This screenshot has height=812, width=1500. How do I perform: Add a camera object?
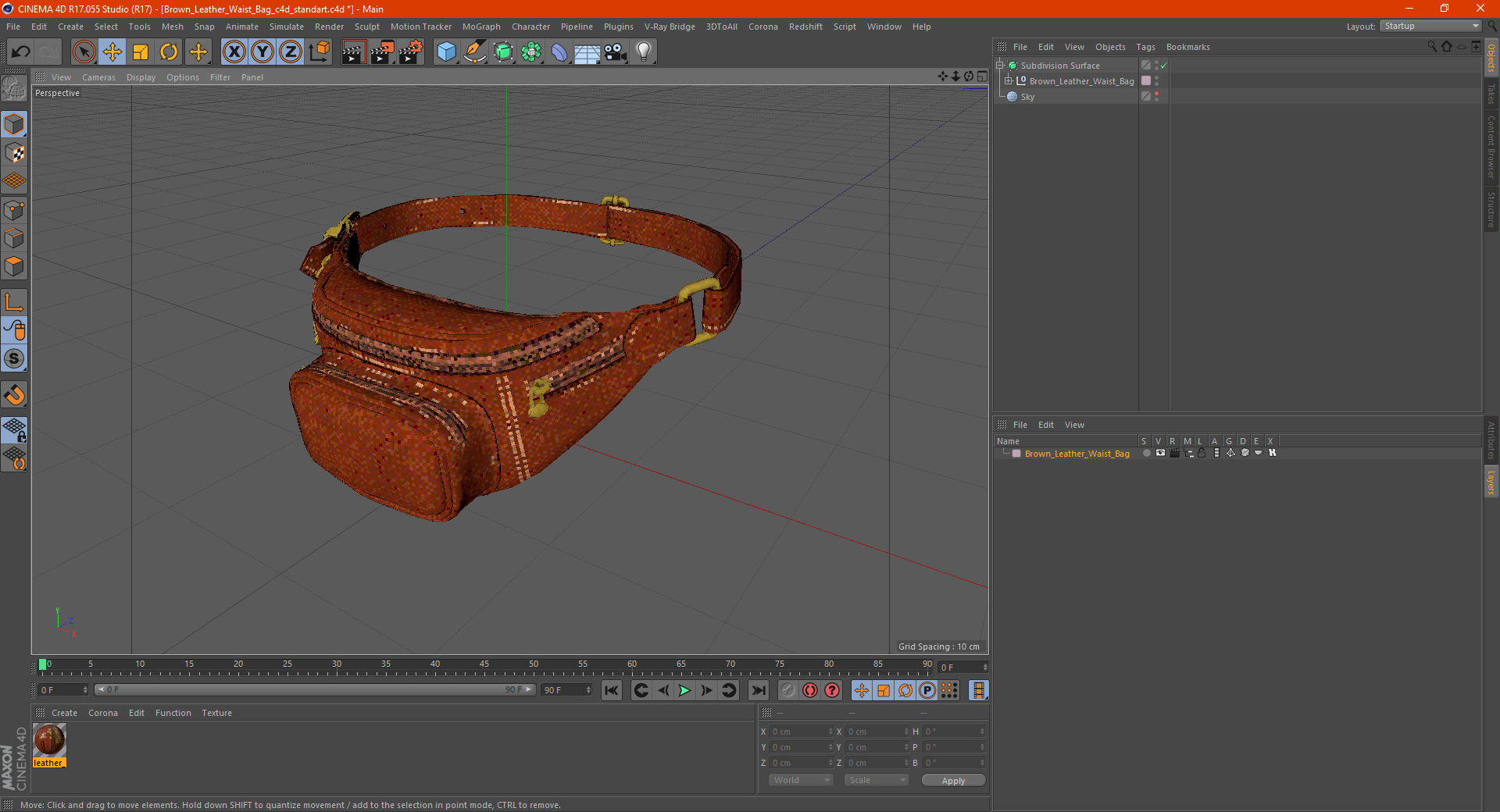coord(616,52)
